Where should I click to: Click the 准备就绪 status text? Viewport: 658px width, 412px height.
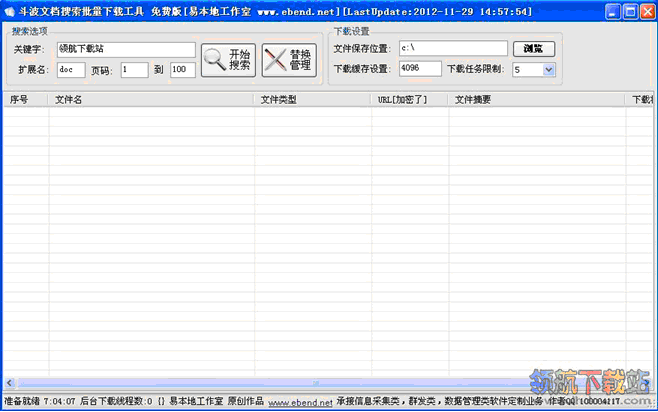tap(22, 402)
